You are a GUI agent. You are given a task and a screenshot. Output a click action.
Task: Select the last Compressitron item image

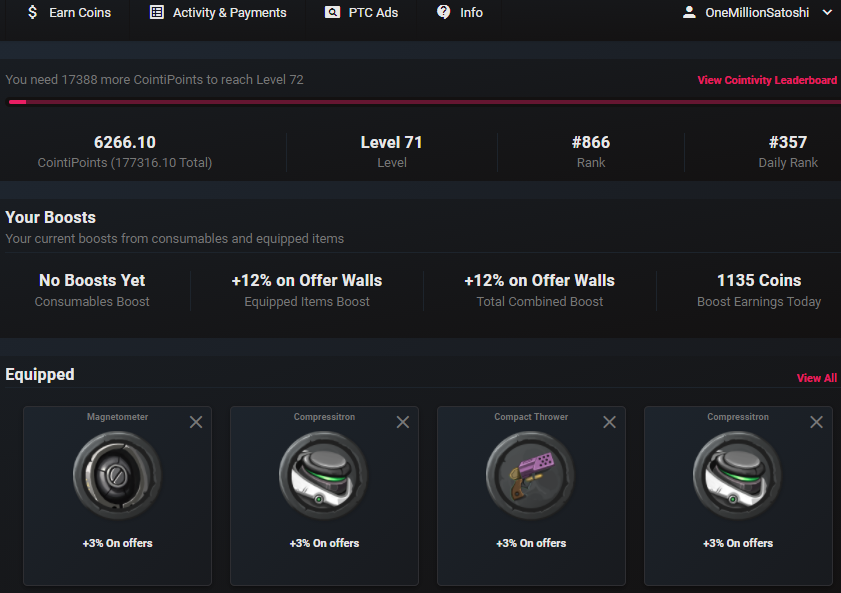(738, 475)
